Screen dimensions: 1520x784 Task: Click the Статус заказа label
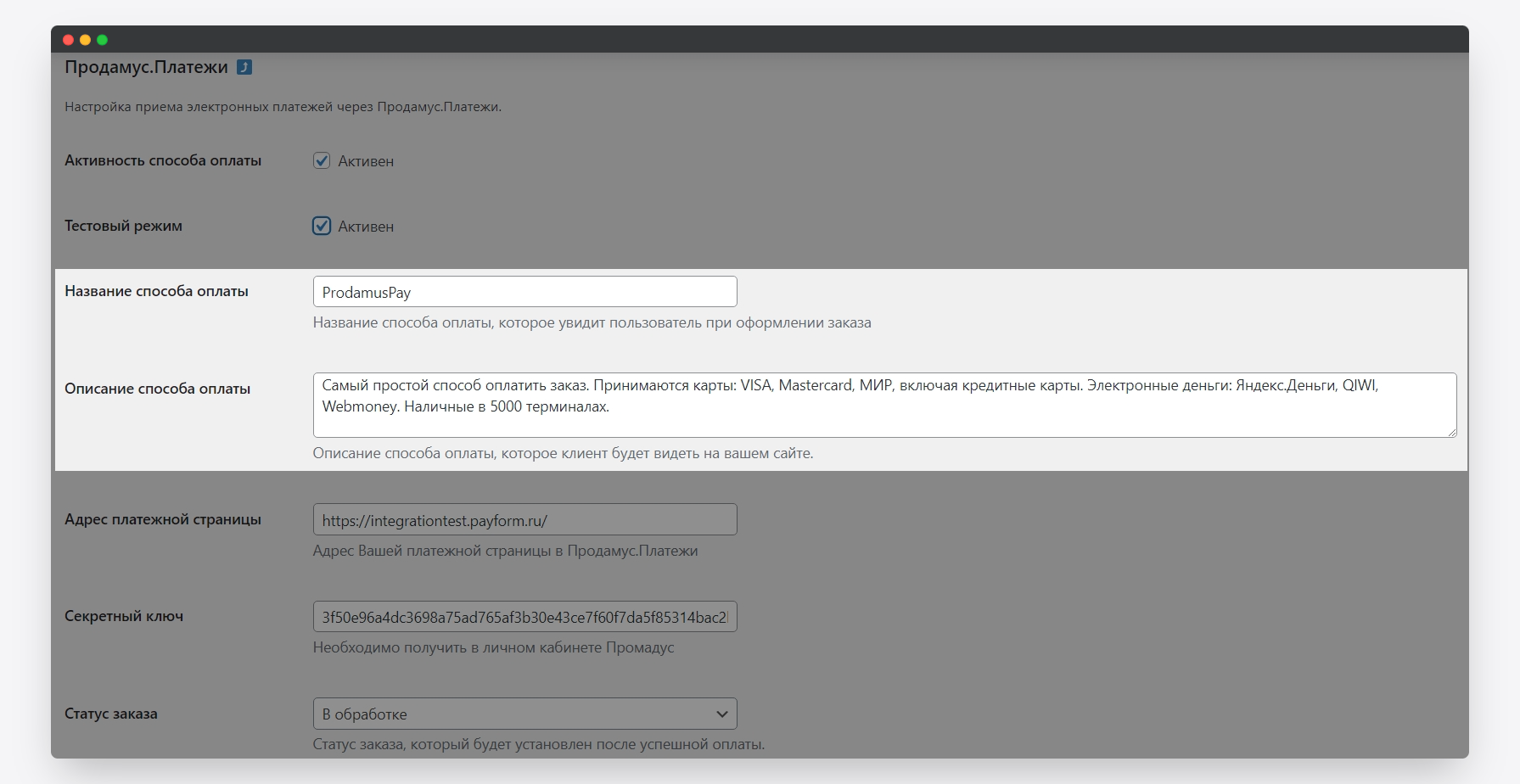[111, 714]
